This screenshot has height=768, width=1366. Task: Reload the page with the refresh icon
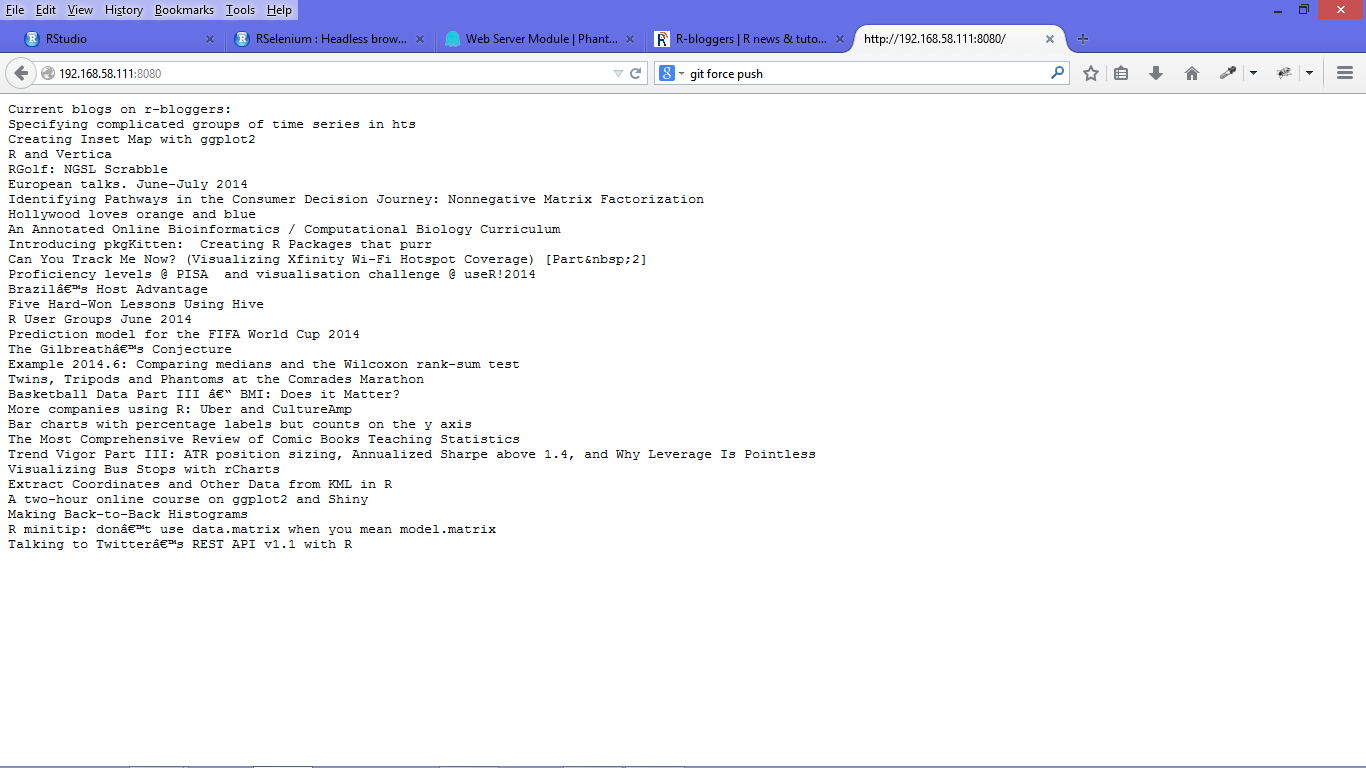coord(636,73)
